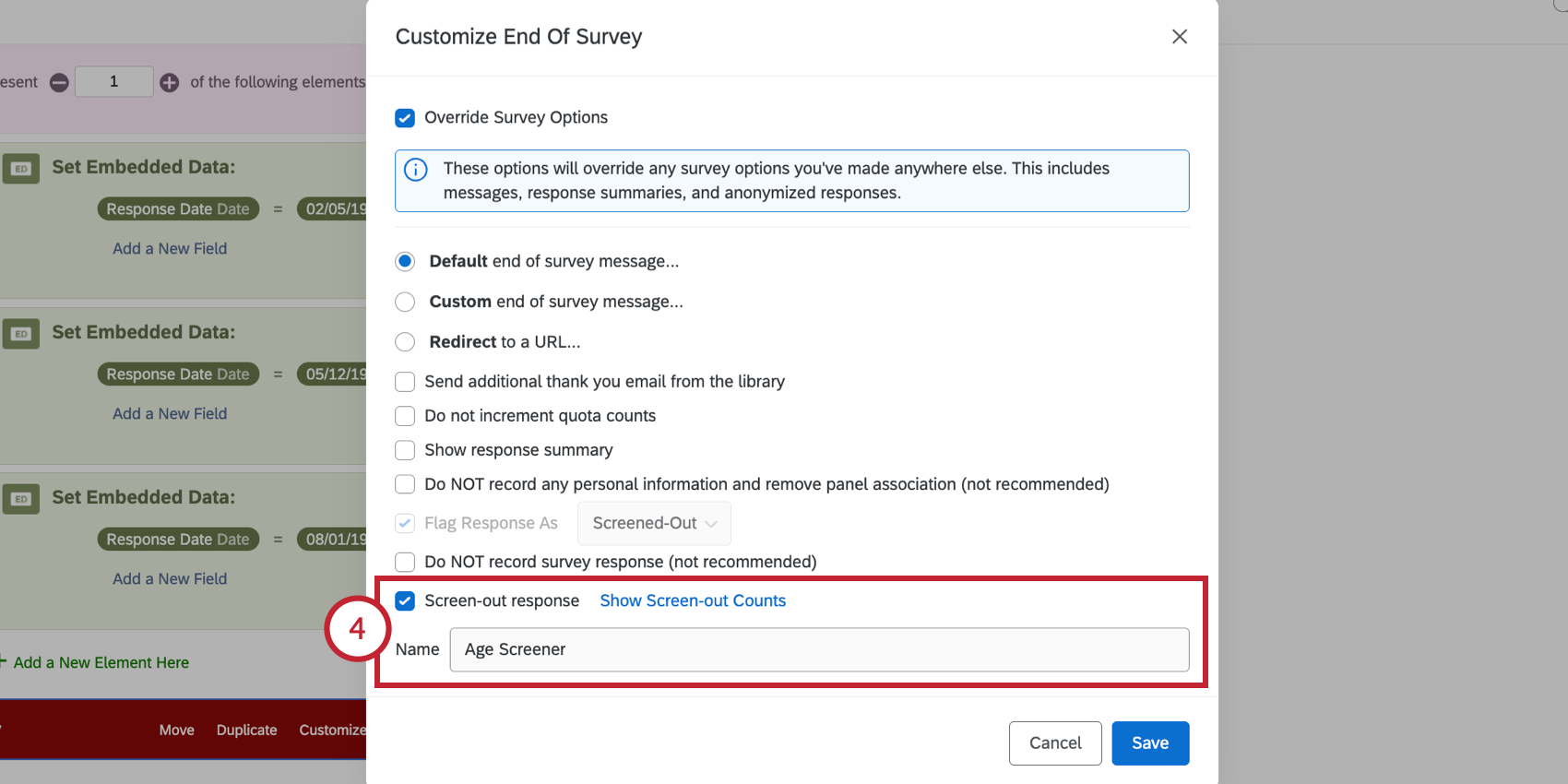This screenshot has height=784, width=1568.
Task: Click Response Date field in the 02/05 block
Action: [x=178, y=209]
